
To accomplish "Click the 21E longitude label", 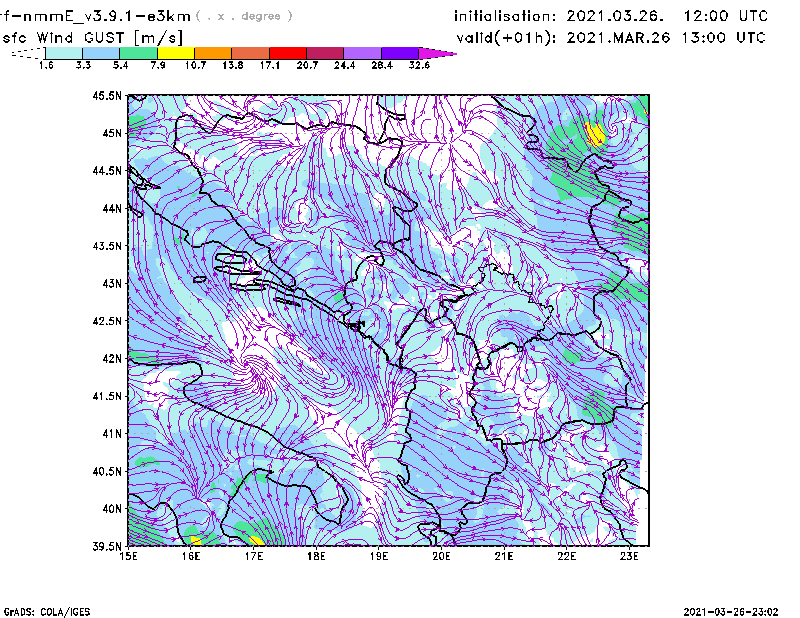I will pyautogui.click(x=504, y=556).
